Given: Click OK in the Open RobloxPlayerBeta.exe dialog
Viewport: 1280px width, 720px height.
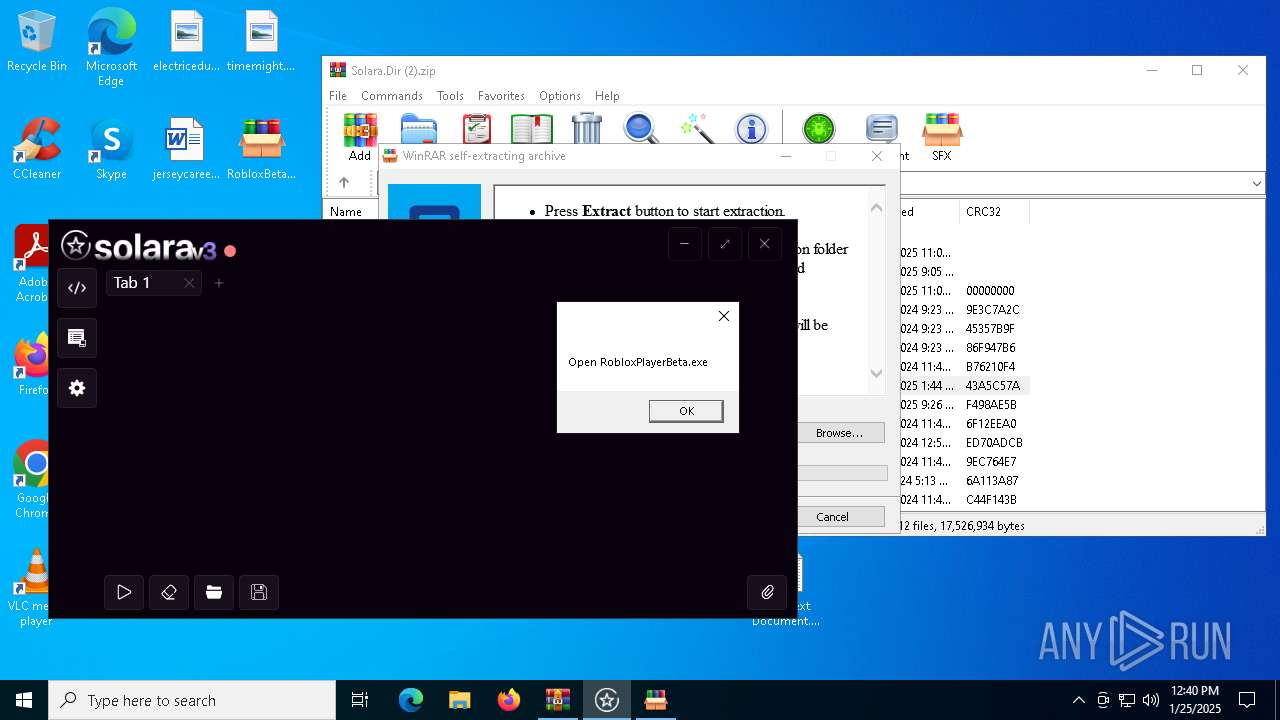Looking at the screenshot, I should (686, 411).
